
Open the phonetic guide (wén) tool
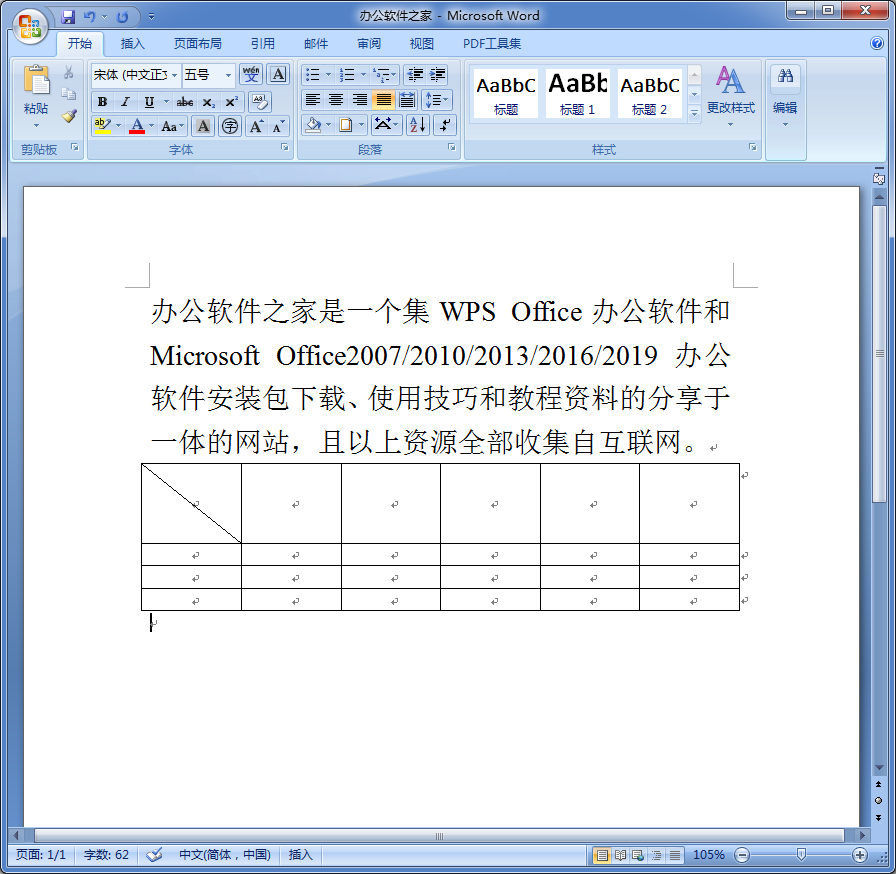(x=251, y=74)
